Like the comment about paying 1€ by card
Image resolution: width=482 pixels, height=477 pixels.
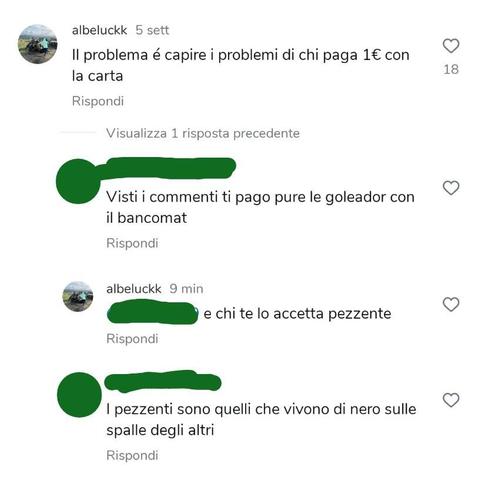[451, 46]
